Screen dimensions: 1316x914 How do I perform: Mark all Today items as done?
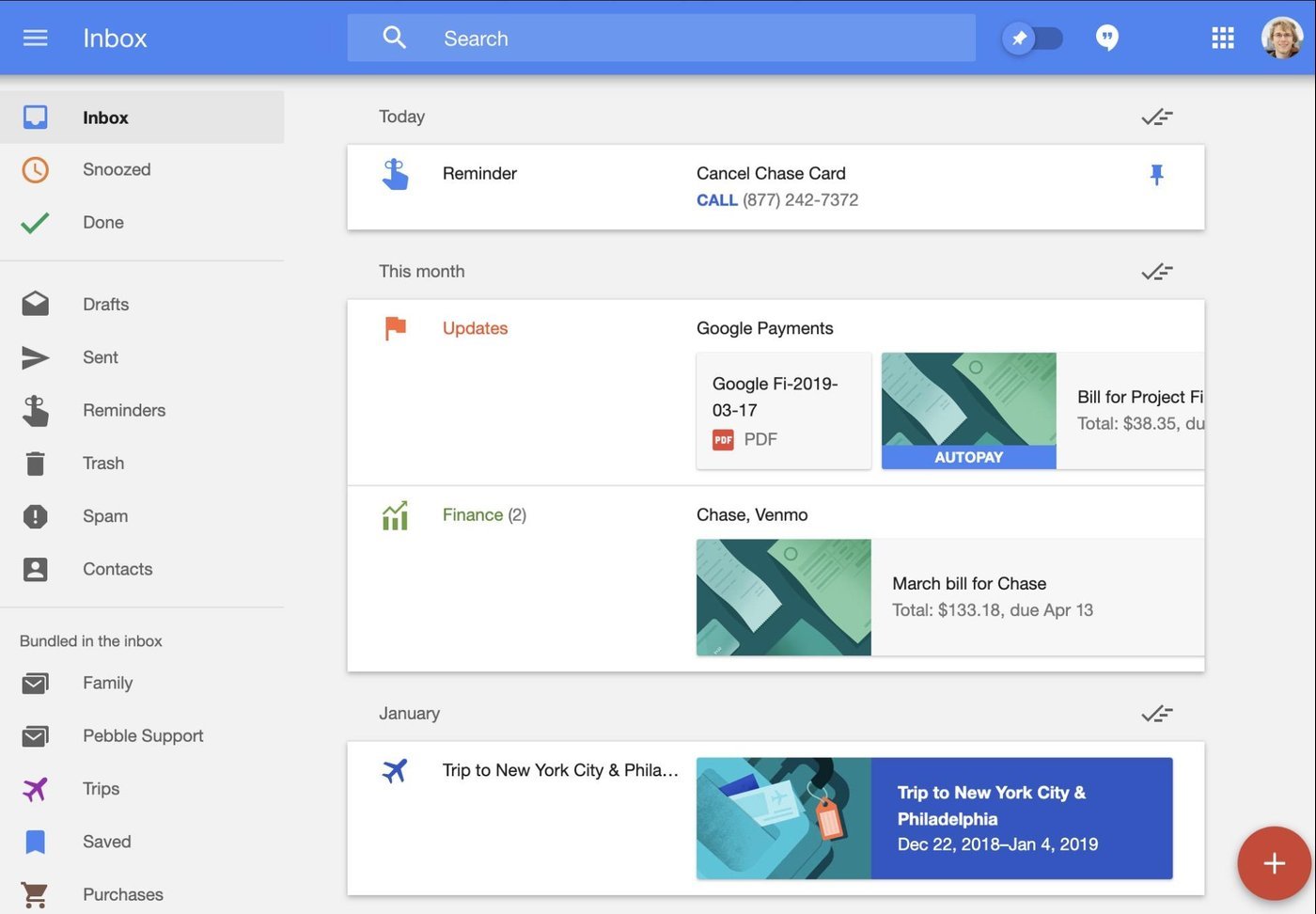coord(1156,118)
